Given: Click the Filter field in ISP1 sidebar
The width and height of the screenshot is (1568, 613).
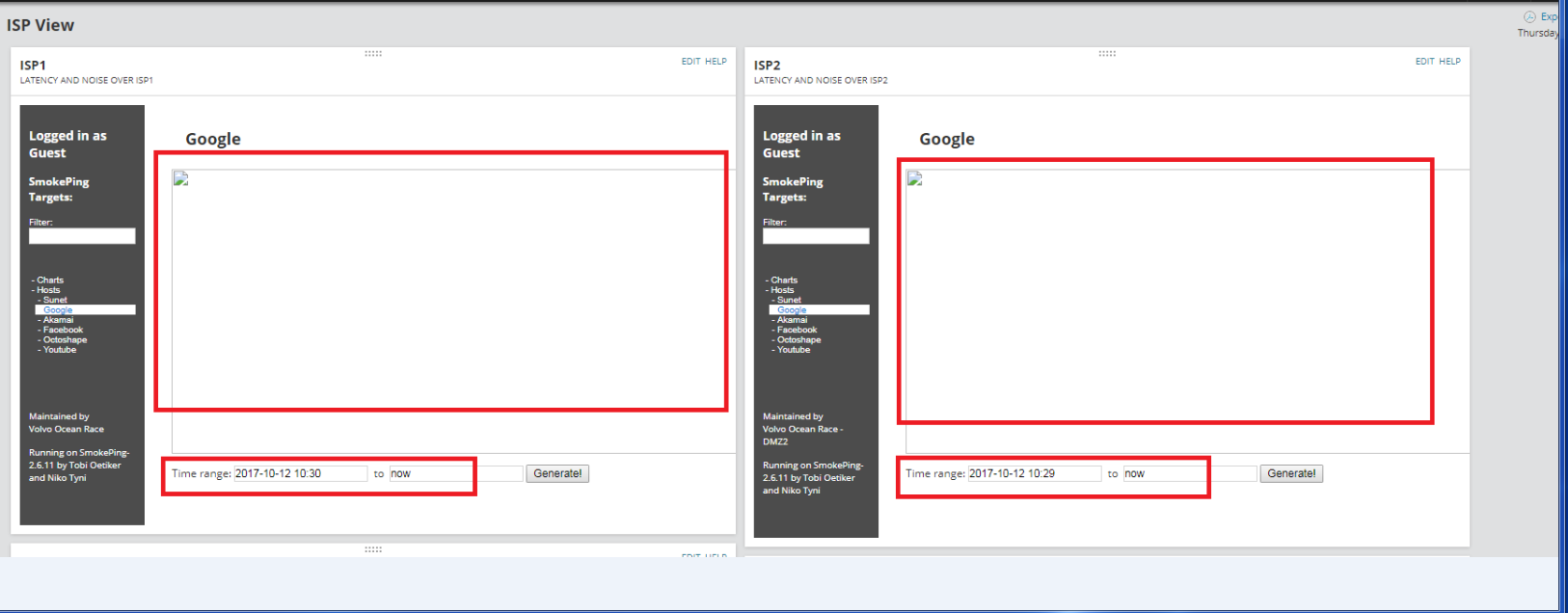Looking at the screenshot, I should (x=82, y=236).
